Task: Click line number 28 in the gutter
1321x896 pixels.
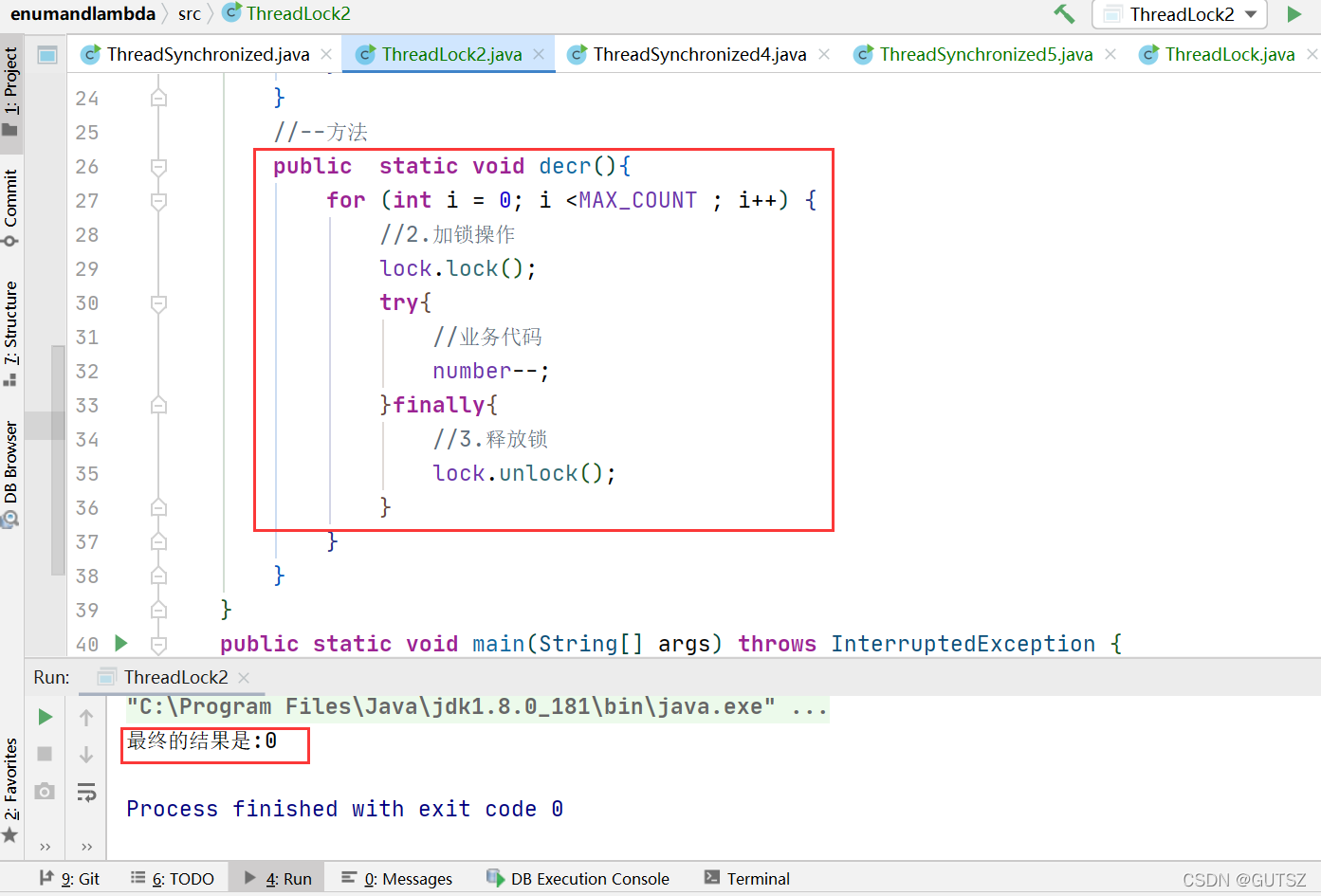Action: (87, 234)
